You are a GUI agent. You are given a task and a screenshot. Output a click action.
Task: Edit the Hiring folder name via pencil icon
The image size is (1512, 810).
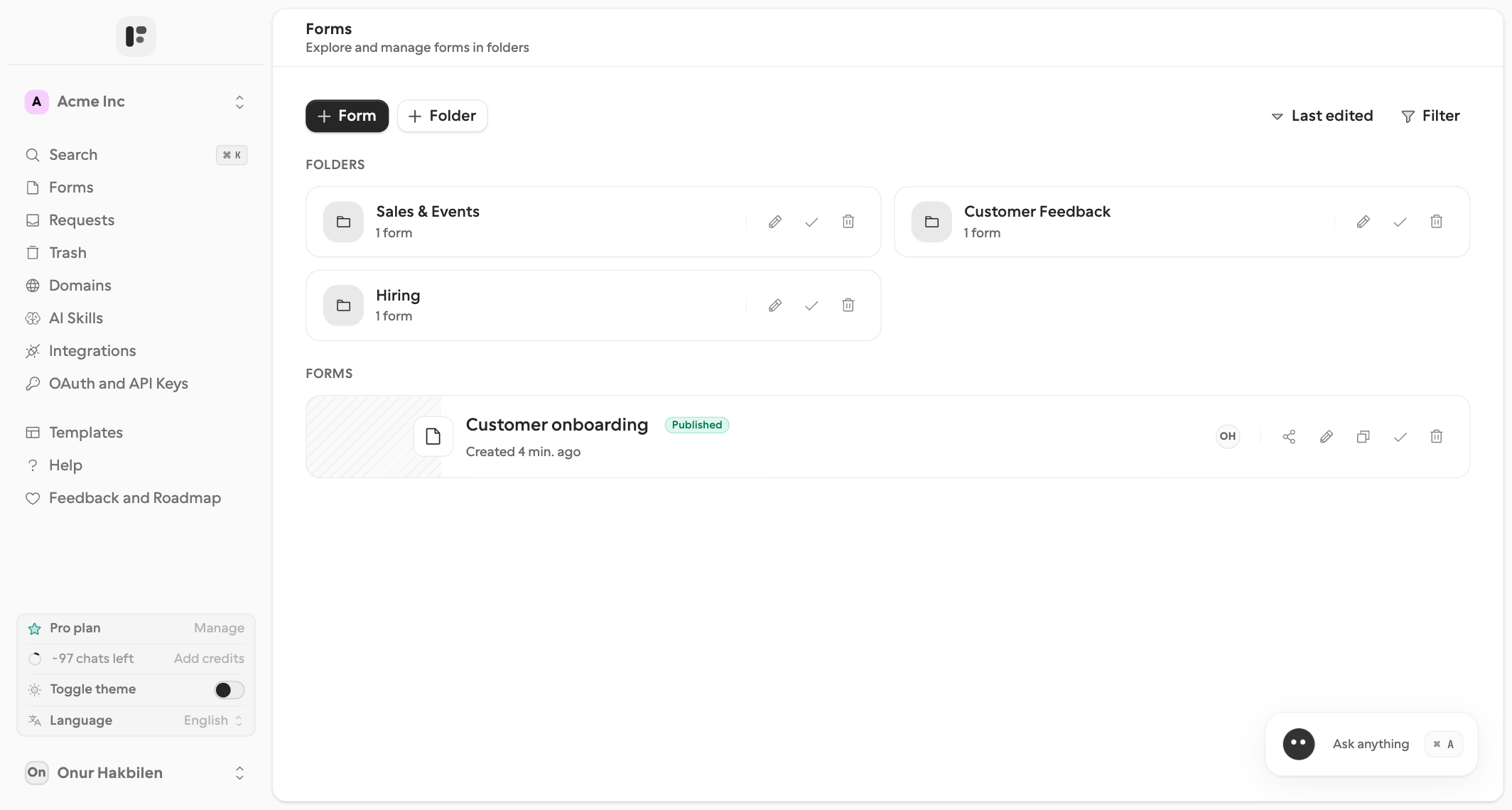tap(775, 306)
